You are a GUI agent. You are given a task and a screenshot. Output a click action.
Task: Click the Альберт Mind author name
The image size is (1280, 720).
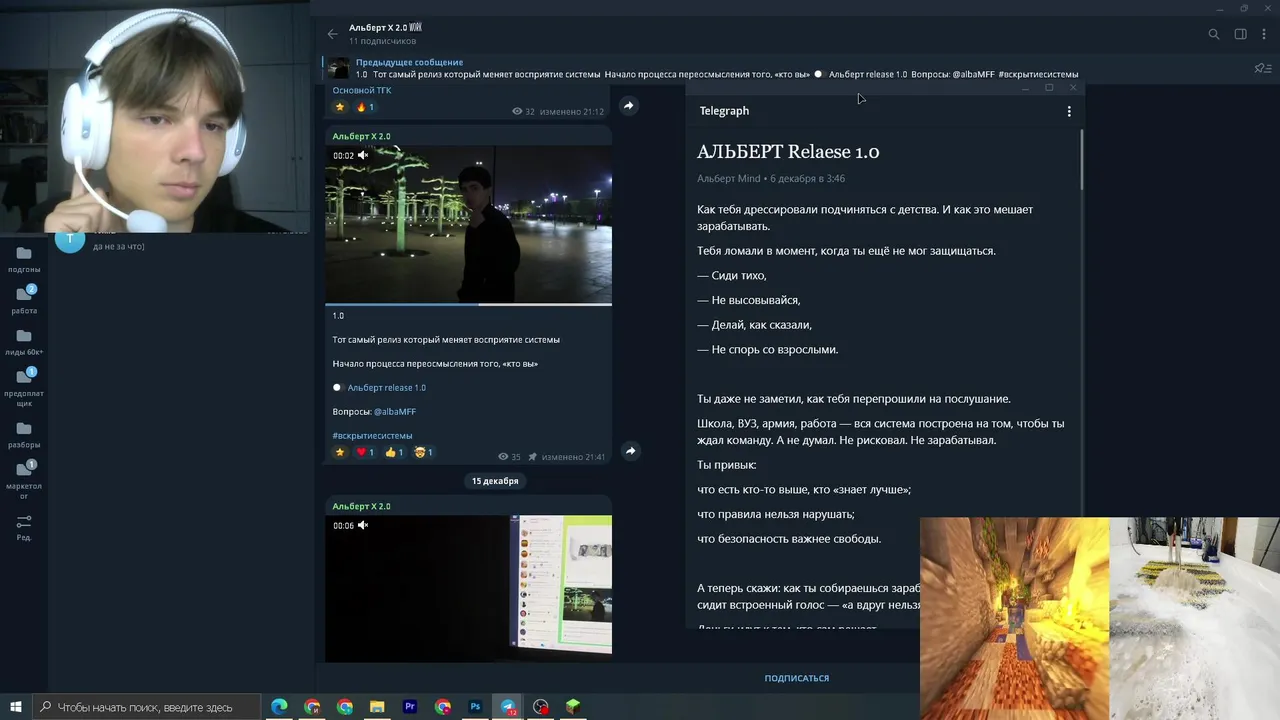729,179
